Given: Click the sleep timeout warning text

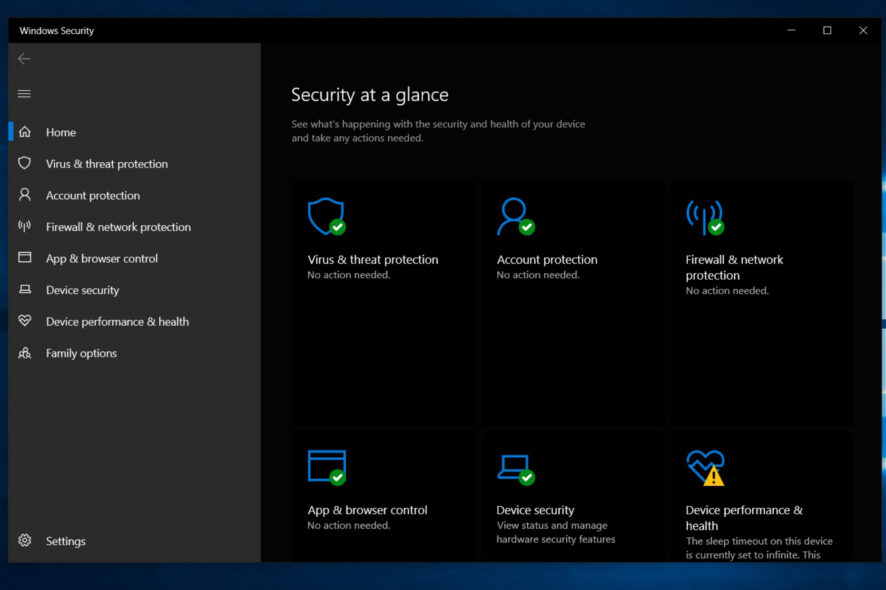Looking at the screenshot, I should pos(759,548).
